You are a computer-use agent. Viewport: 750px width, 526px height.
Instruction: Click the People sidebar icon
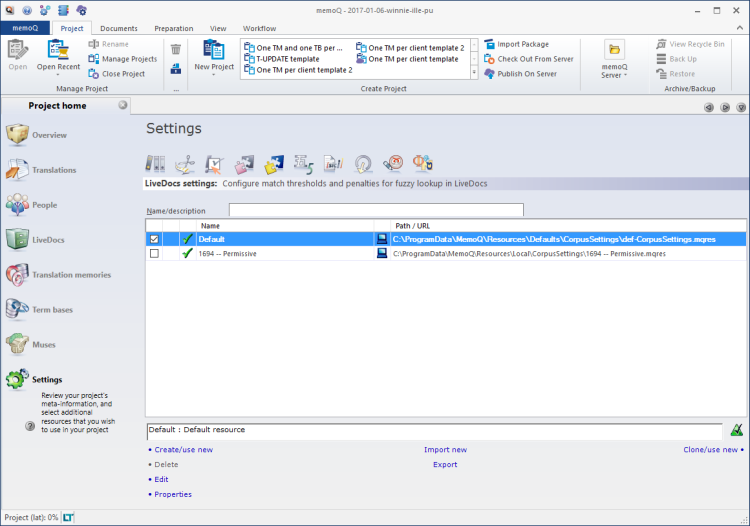coord(18,204)
